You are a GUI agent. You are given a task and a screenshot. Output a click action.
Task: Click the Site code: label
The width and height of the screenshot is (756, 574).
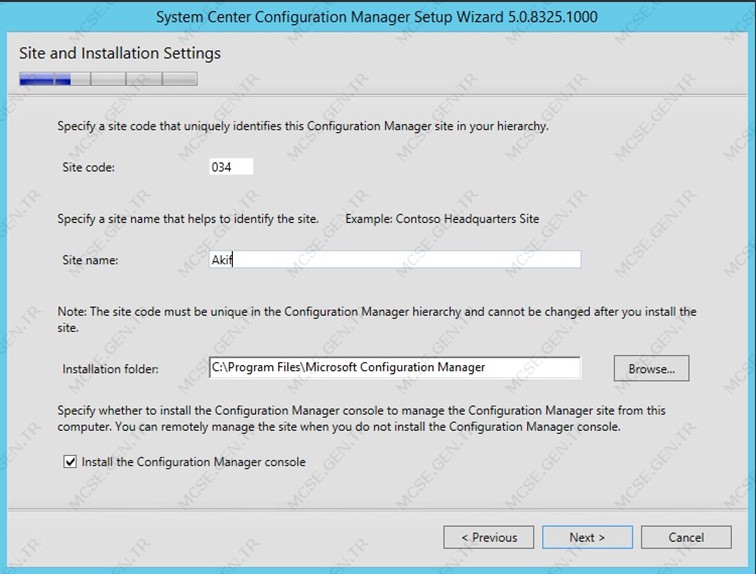89,167
